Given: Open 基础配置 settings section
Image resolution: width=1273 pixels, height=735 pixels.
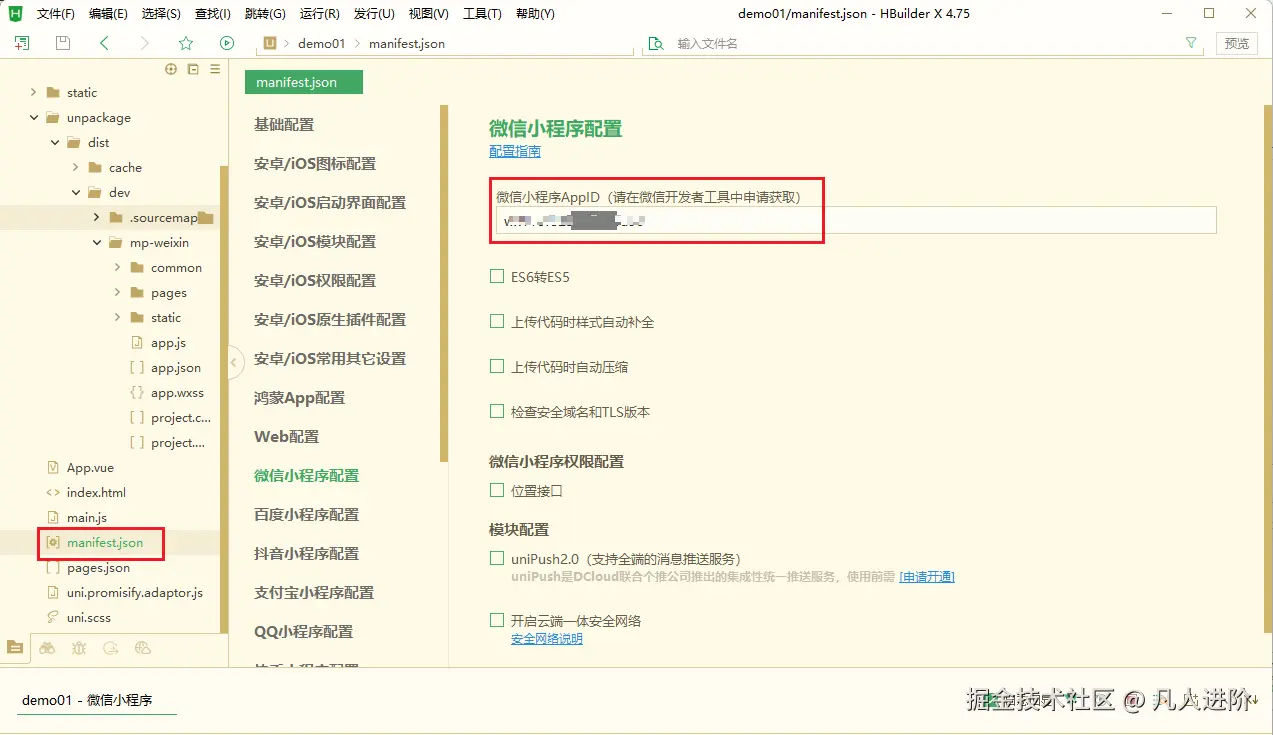Looking at the screenshot, I should coord(284,125).
